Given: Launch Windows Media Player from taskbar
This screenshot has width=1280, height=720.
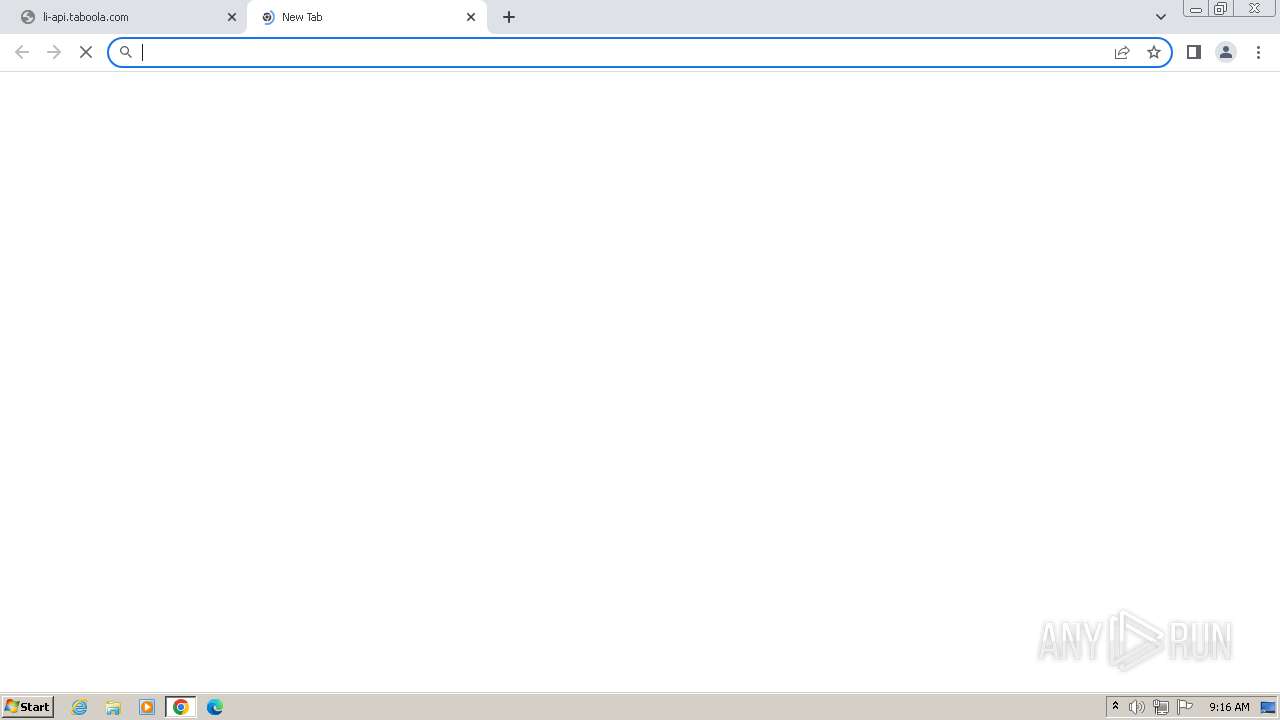Looking at the screenshot, I should pos(147,707).
